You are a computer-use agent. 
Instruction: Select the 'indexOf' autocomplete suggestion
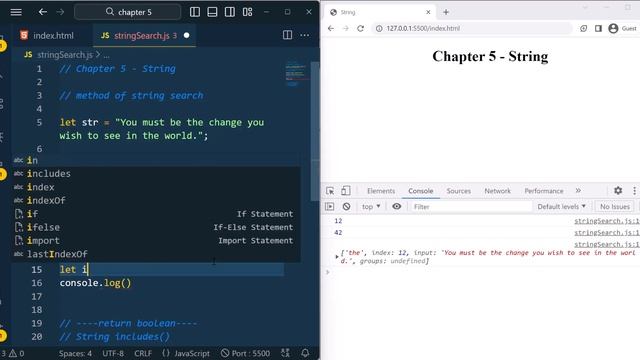pos(157,200)
